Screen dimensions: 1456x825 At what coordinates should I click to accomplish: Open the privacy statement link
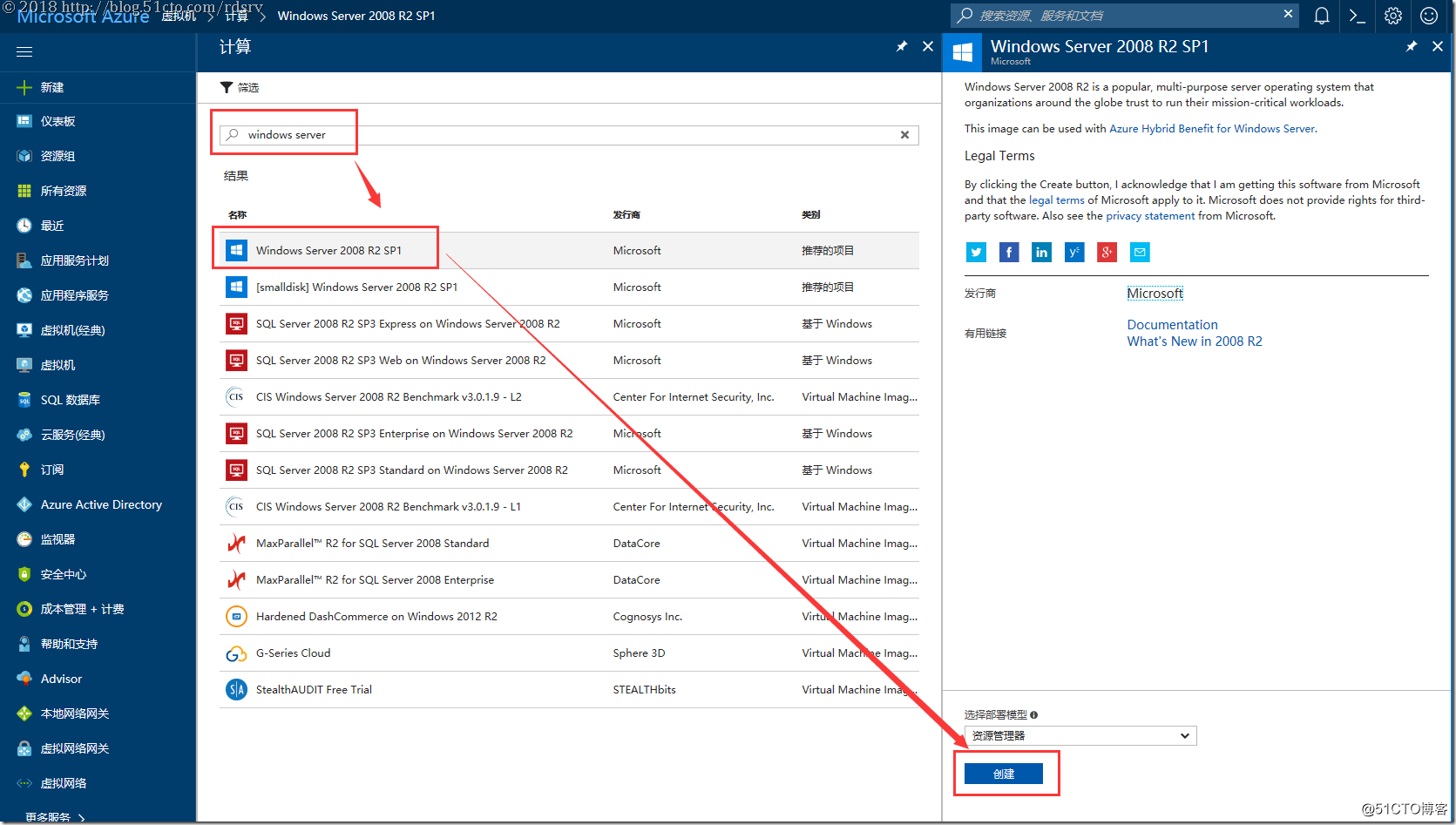[1150, 216]
